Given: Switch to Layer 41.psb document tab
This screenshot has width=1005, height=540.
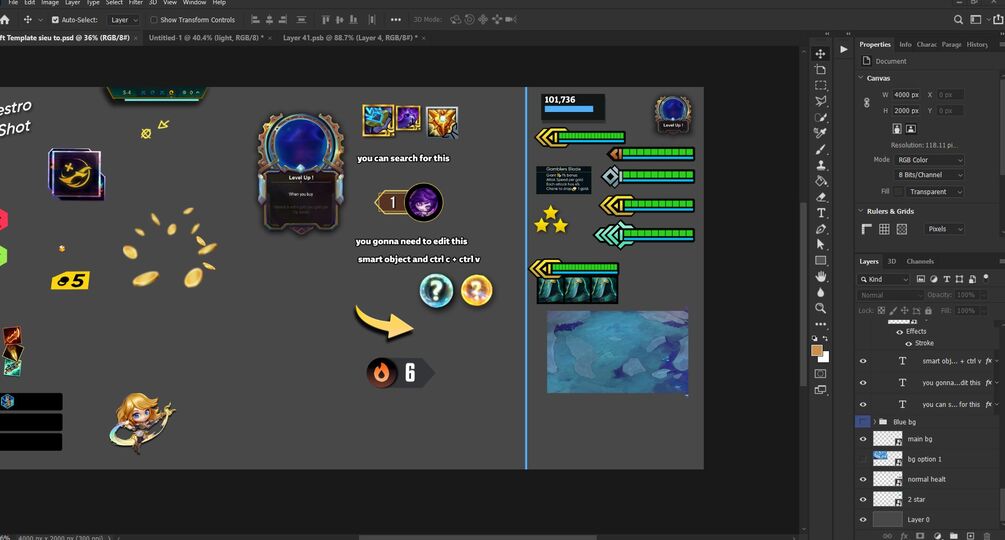Looking at the screenshot, I should point(350,38).
